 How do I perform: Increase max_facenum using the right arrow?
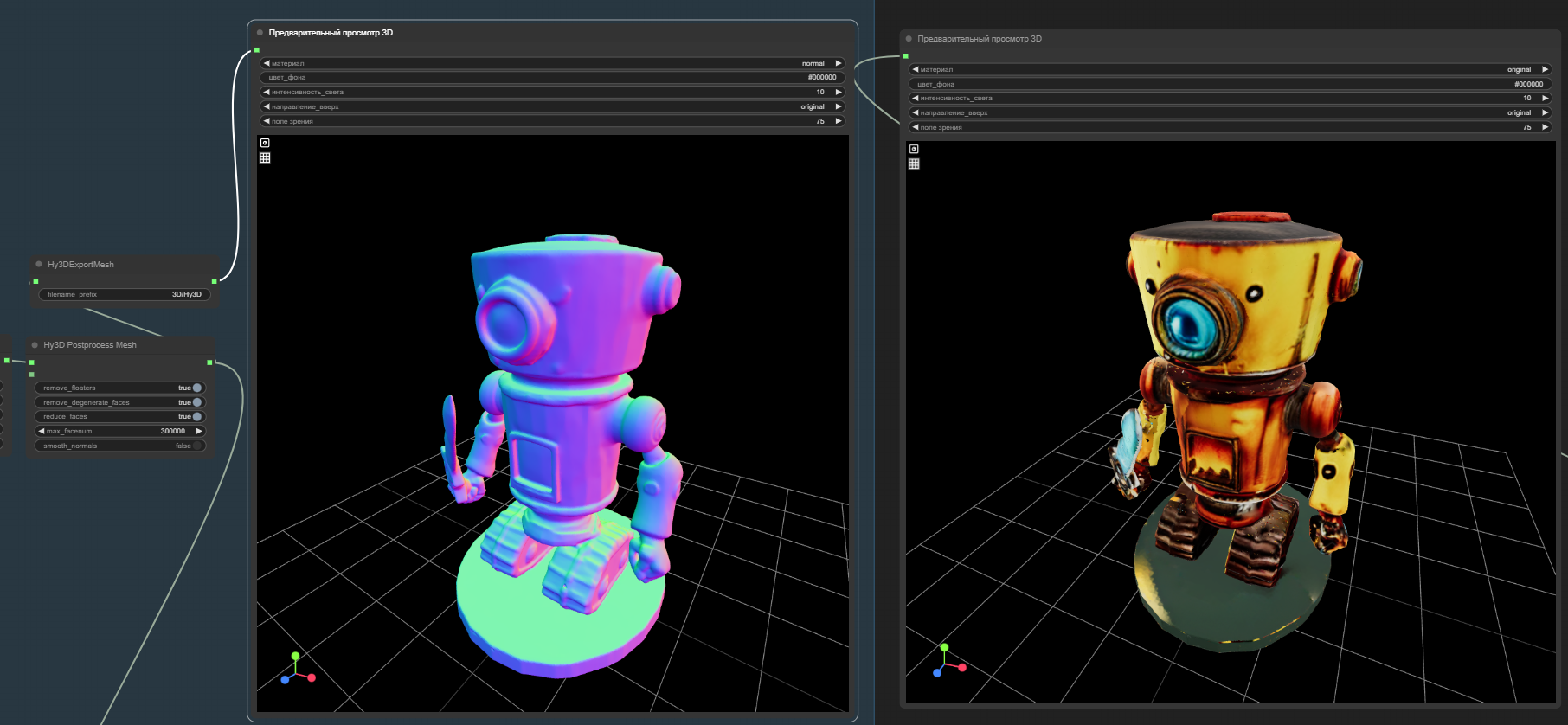pos(199,431)
